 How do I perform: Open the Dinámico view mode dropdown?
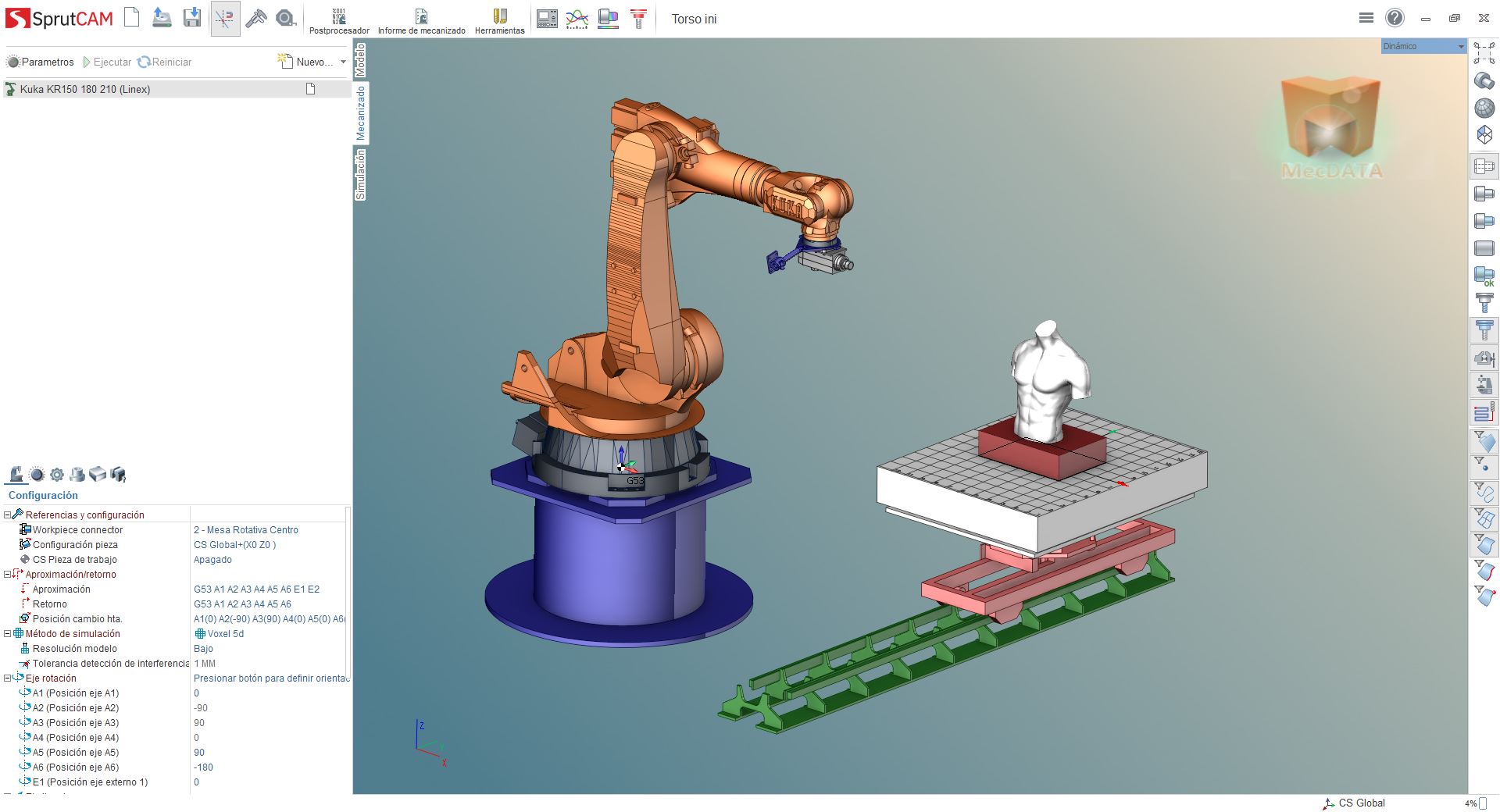pos(1423,46)
